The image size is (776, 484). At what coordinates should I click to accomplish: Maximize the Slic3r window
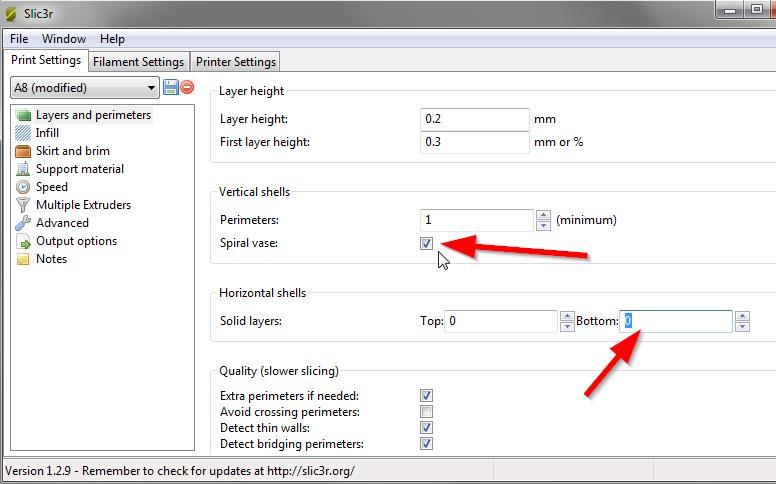757,9
